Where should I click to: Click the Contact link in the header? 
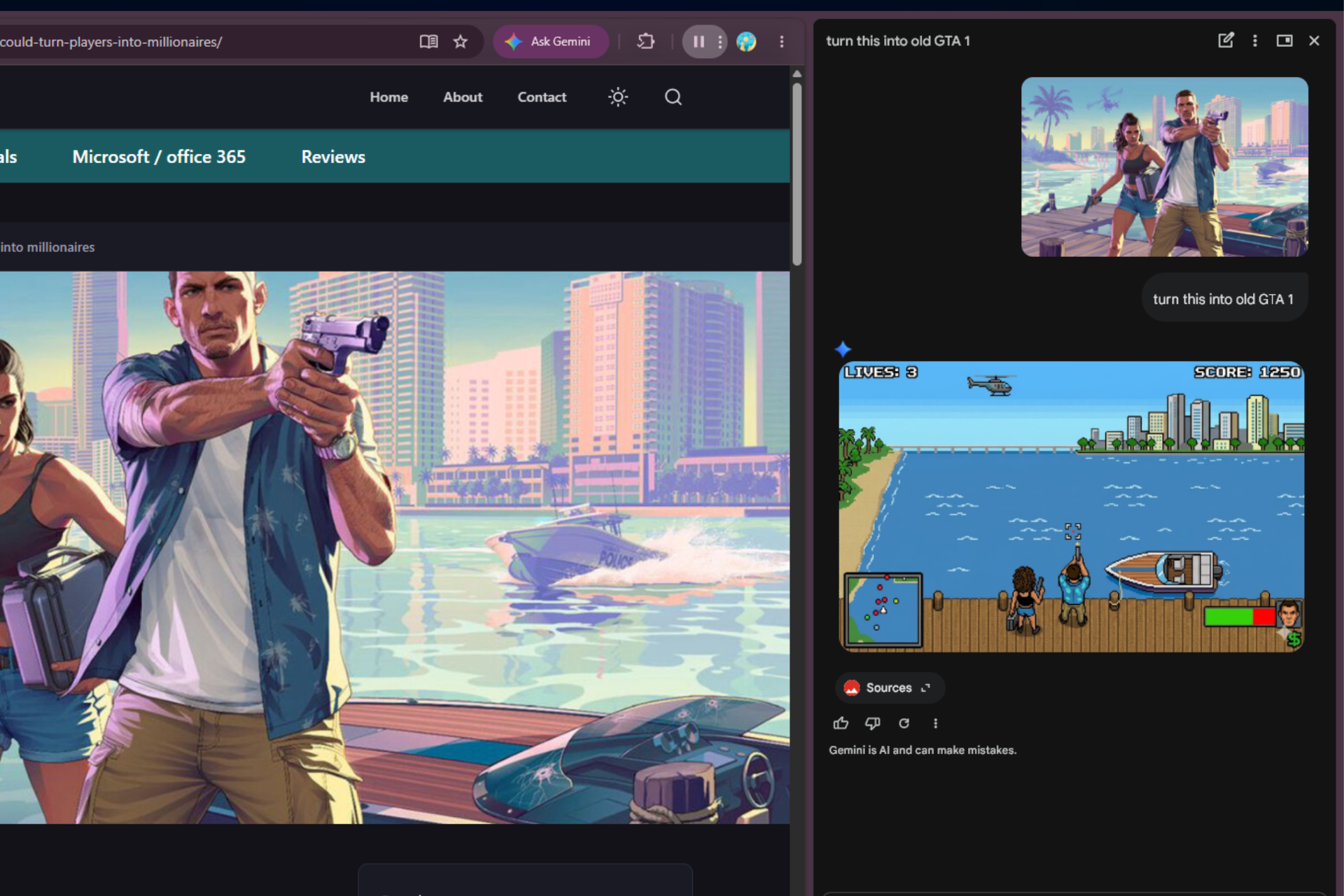pyautogui.click(x=541, y=97)
